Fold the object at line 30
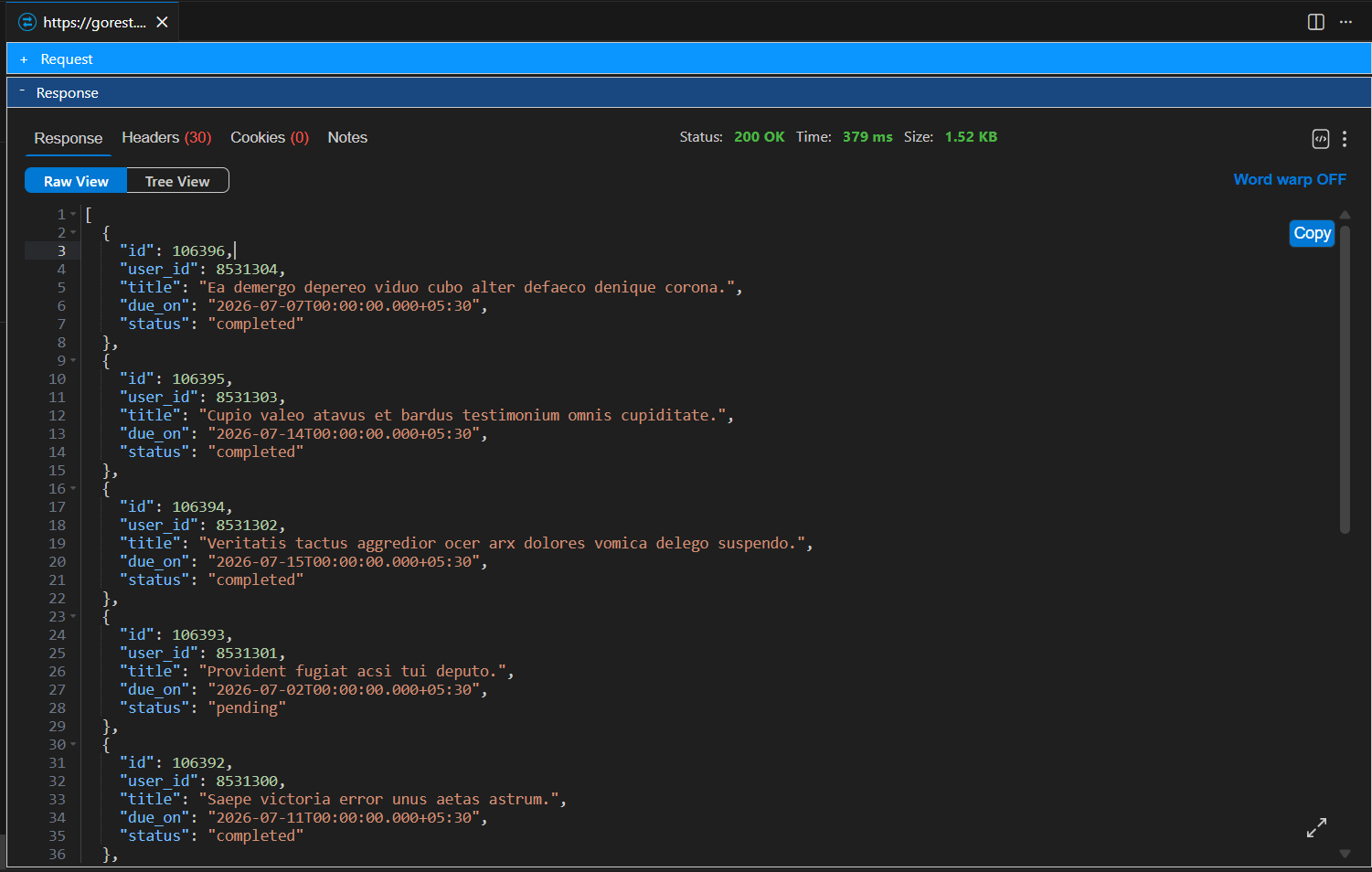Image resolution: width=1372 pixels, height=872 pixels. [x=73, y=744]
